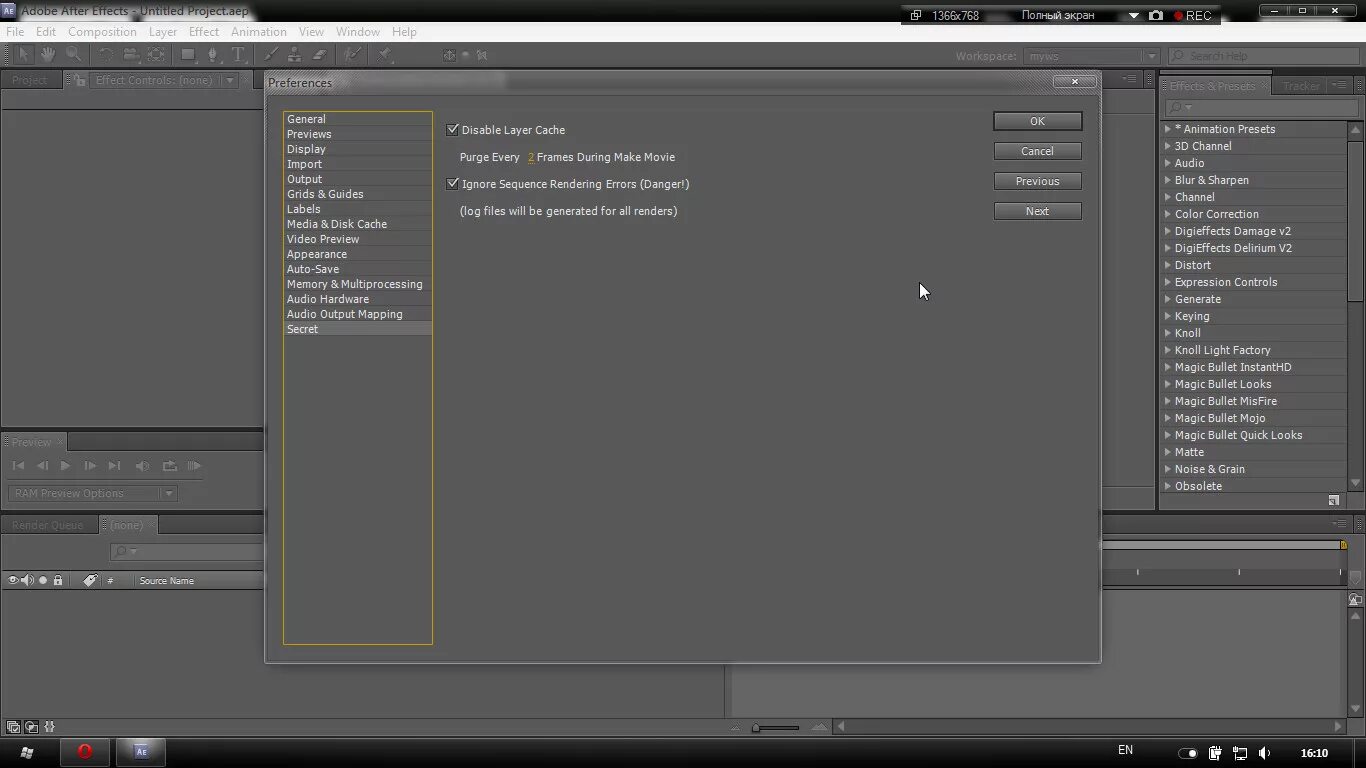Select the Hand tool in the toolbar
The width and height of the screenshot is (1366, 768).
(46, 55)
